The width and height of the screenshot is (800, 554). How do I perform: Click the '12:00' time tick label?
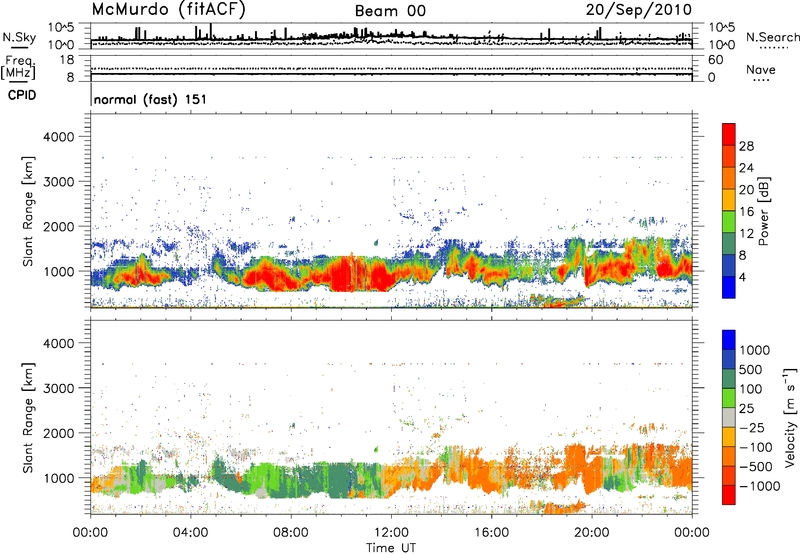click(391, 533)
